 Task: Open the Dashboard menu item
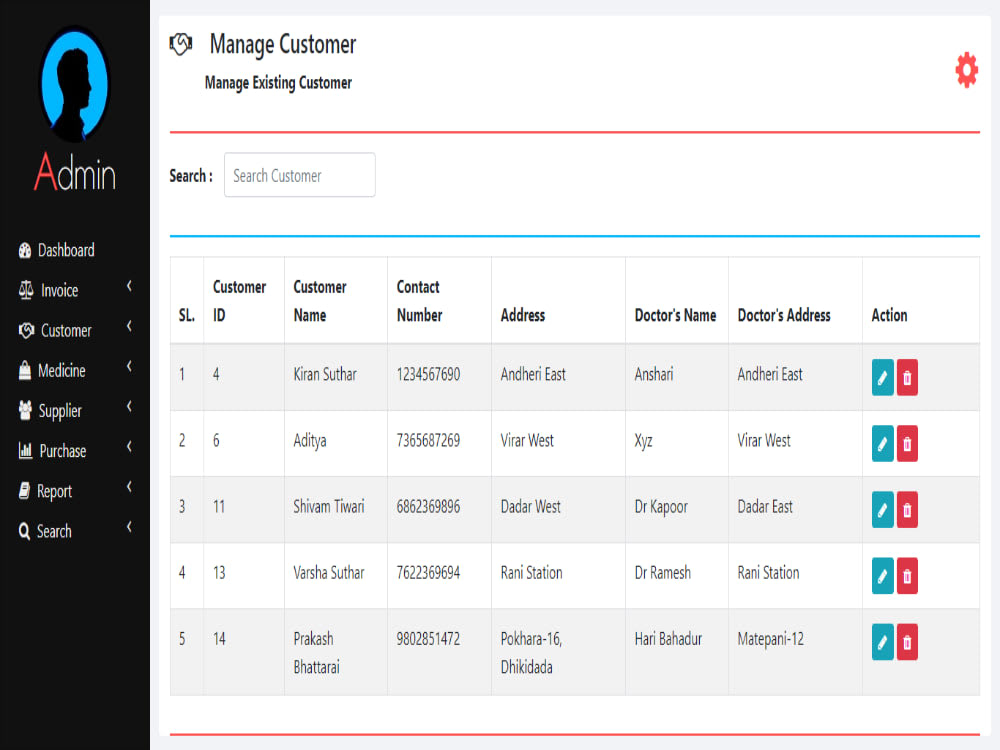[66, 251]
